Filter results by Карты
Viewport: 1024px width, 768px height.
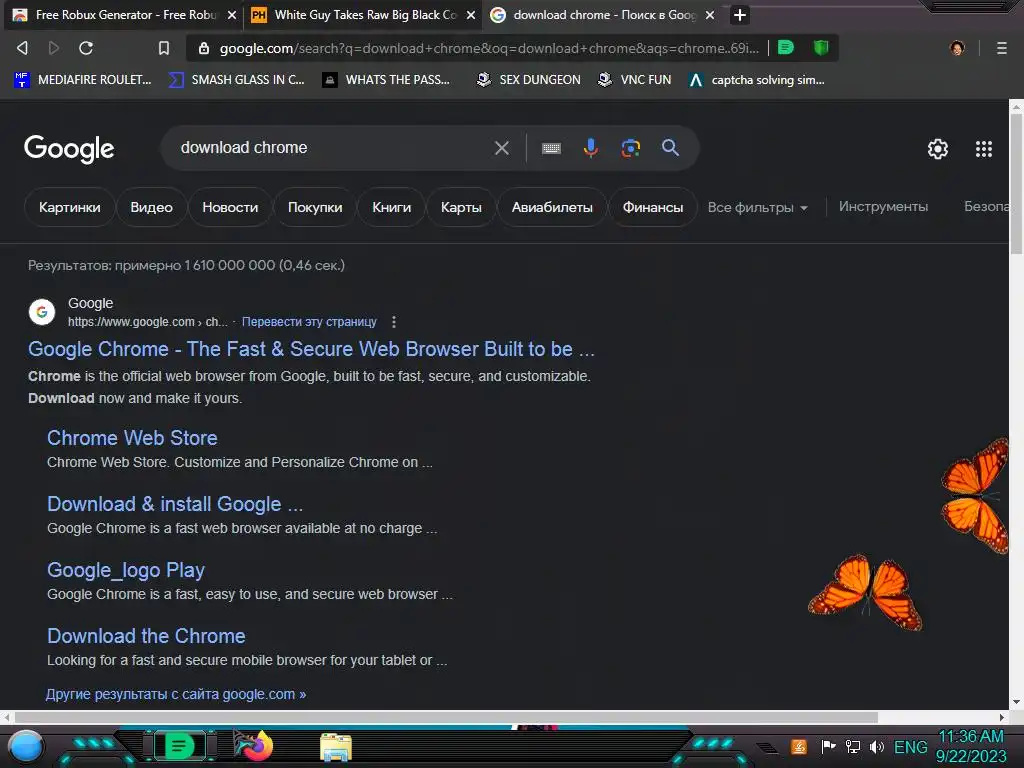[x=461, y=208]
